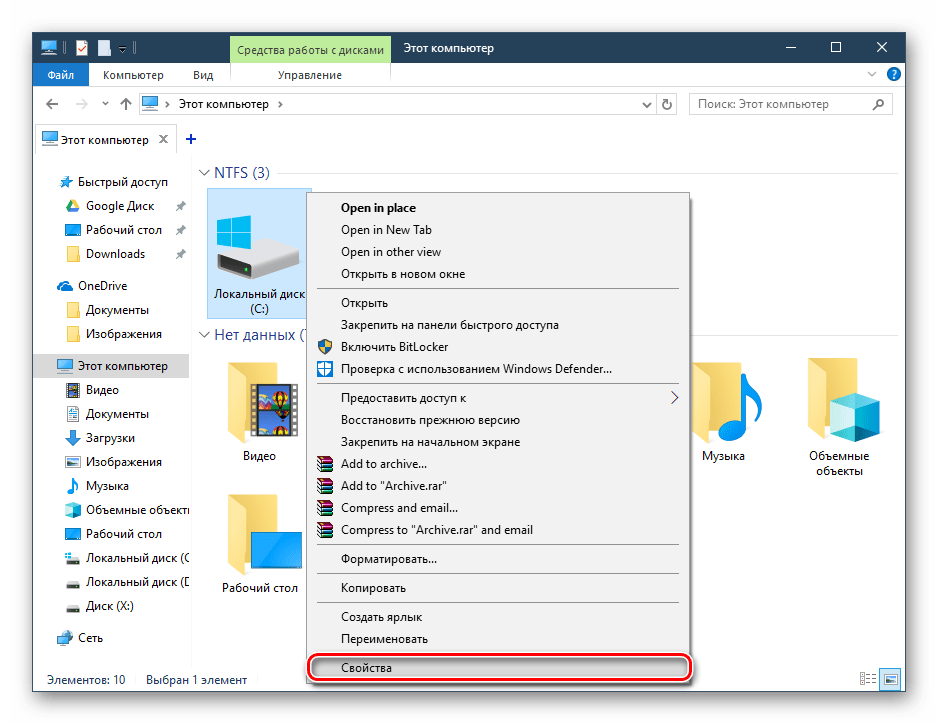Click the help question mark icon
Image resolution: width=938 pixels, height=724 pixels.
click(894, 74)
